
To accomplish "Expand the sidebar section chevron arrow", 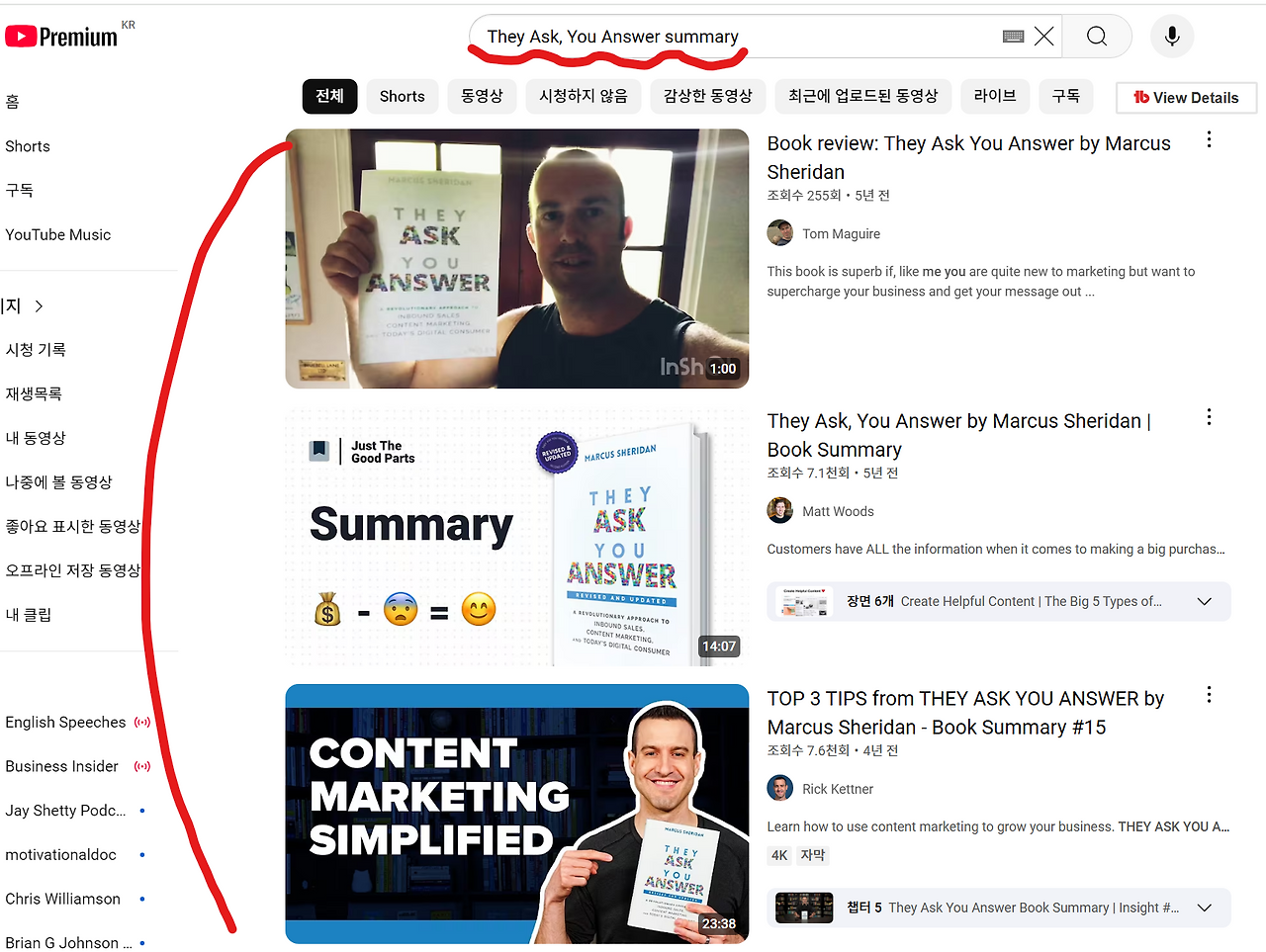I will (x=39, y=306).
